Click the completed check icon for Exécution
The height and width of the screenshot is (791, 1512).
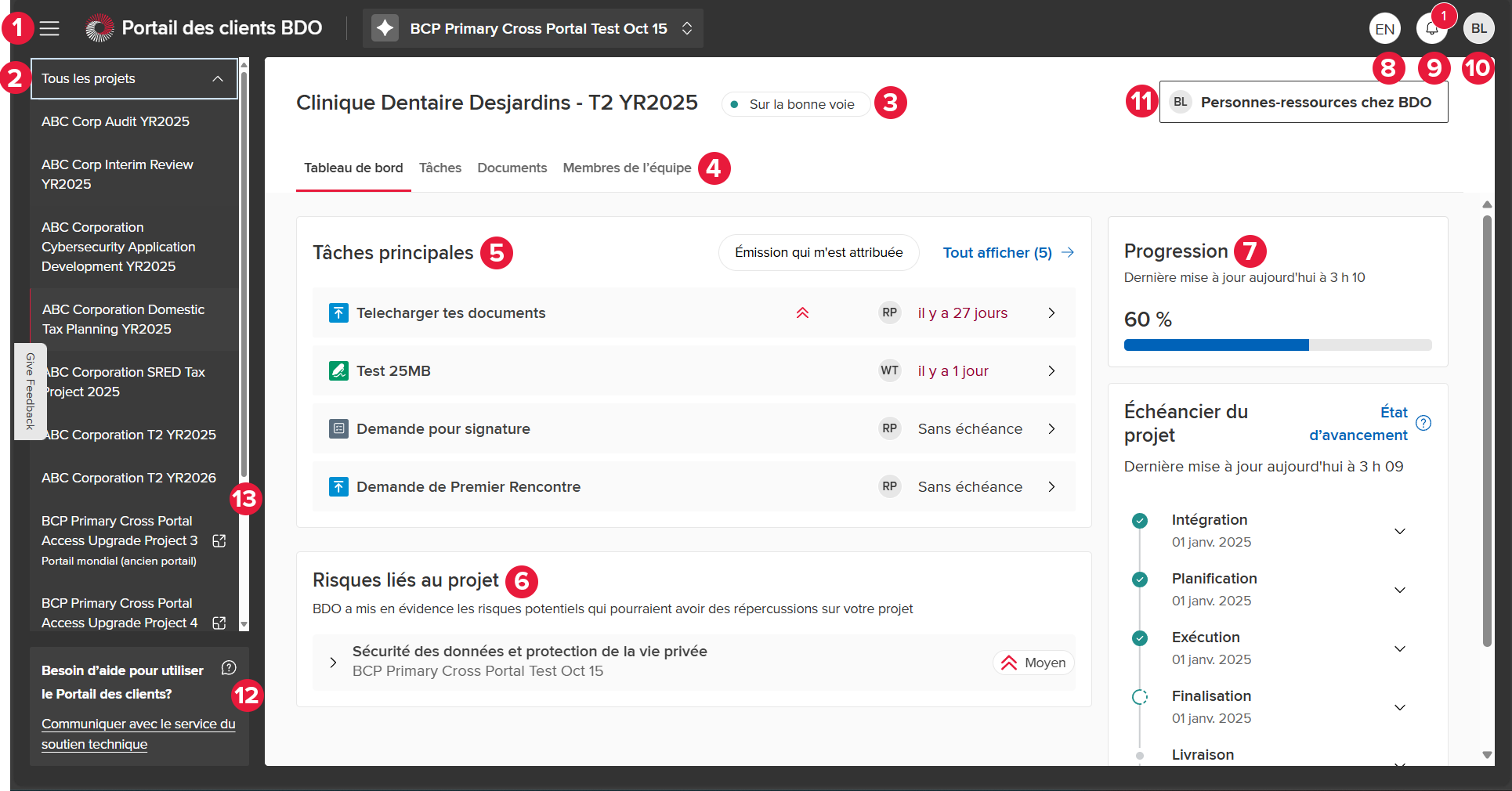(1140, 637)
